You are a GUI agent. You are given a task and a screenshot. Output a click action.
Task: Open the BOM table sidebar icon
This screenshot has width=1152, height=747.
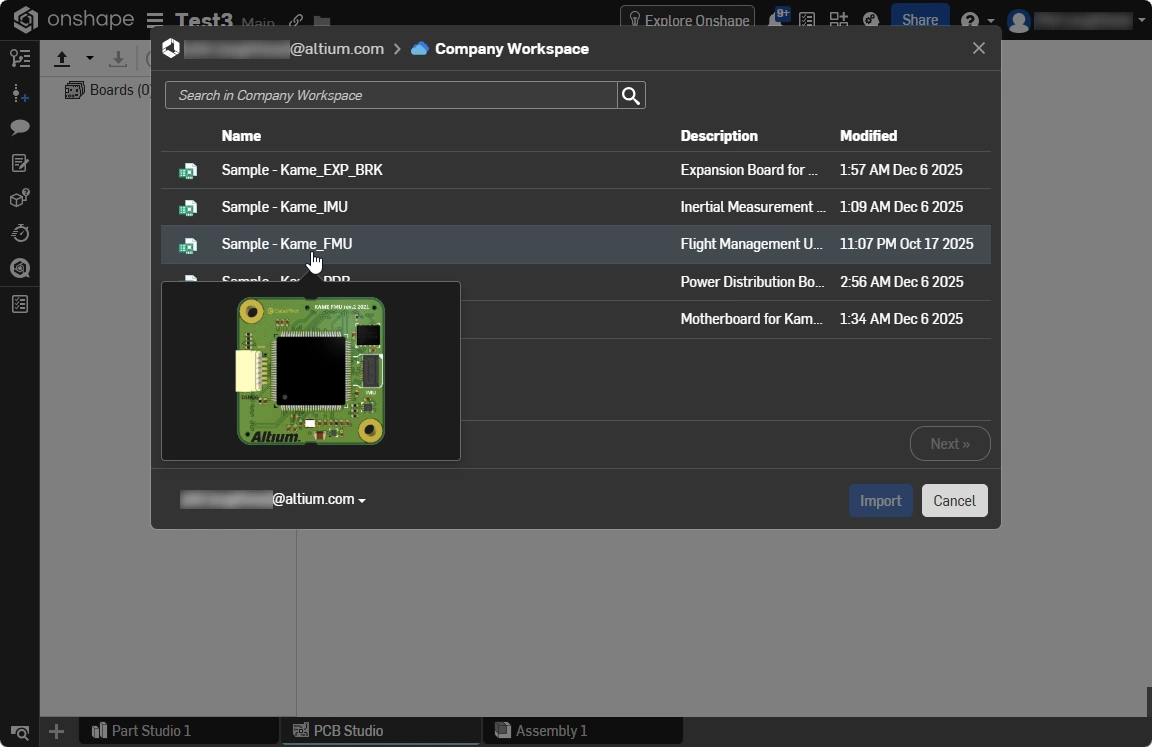click(x=20, y=303)
